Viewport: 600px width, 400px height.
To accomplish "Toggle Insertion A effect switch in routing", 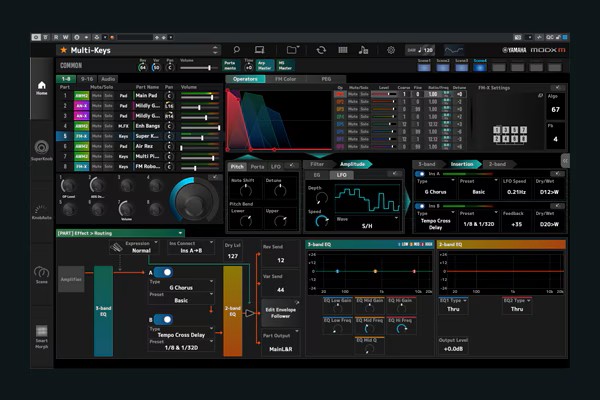I will tap(161, 272).
